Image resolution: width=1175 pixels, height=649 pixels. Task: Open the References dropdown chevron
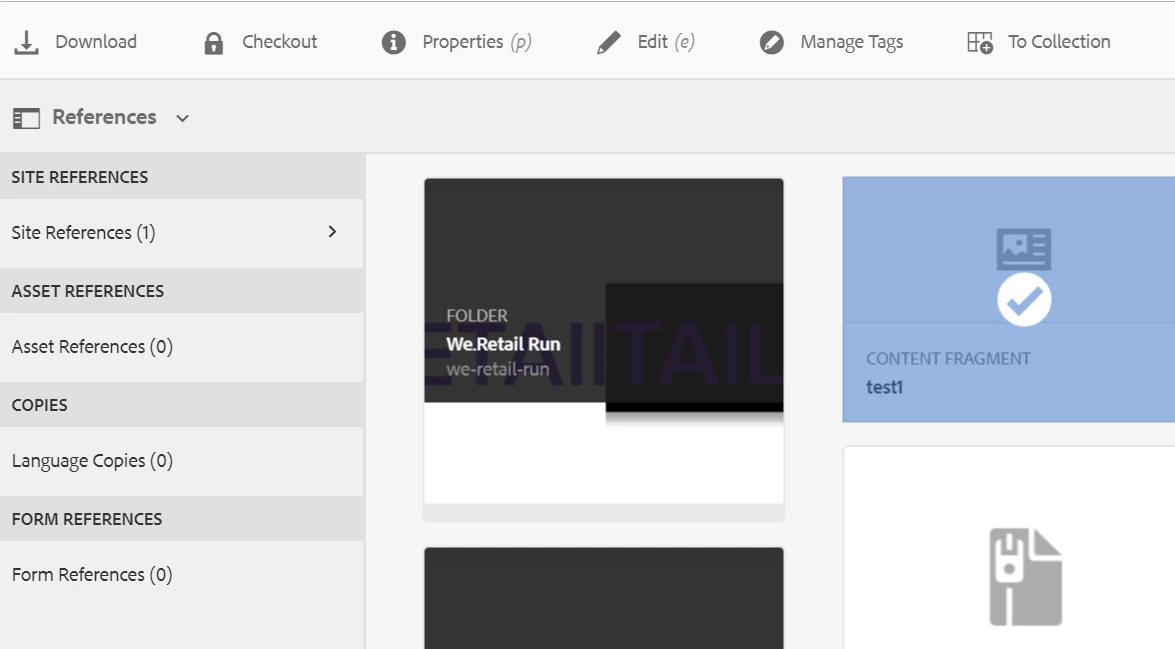[x=182, y=118]
